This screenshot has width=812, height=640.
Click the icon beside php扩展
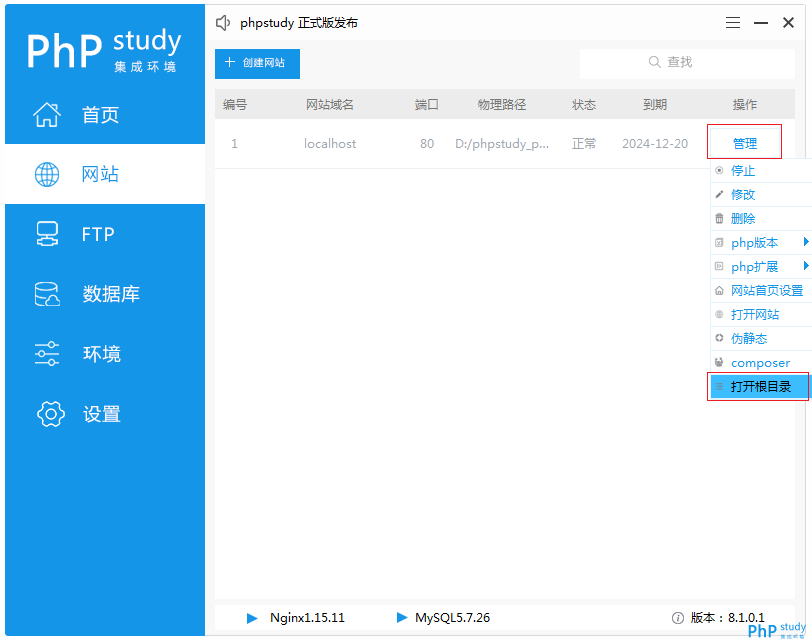click(x=719, y=267)
